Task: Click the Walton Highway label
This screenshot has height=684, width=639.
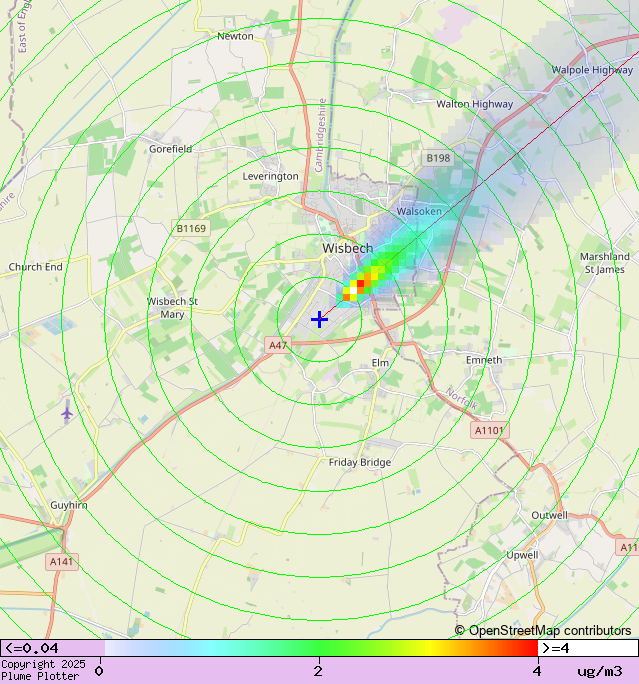Action: click(475, 104)
